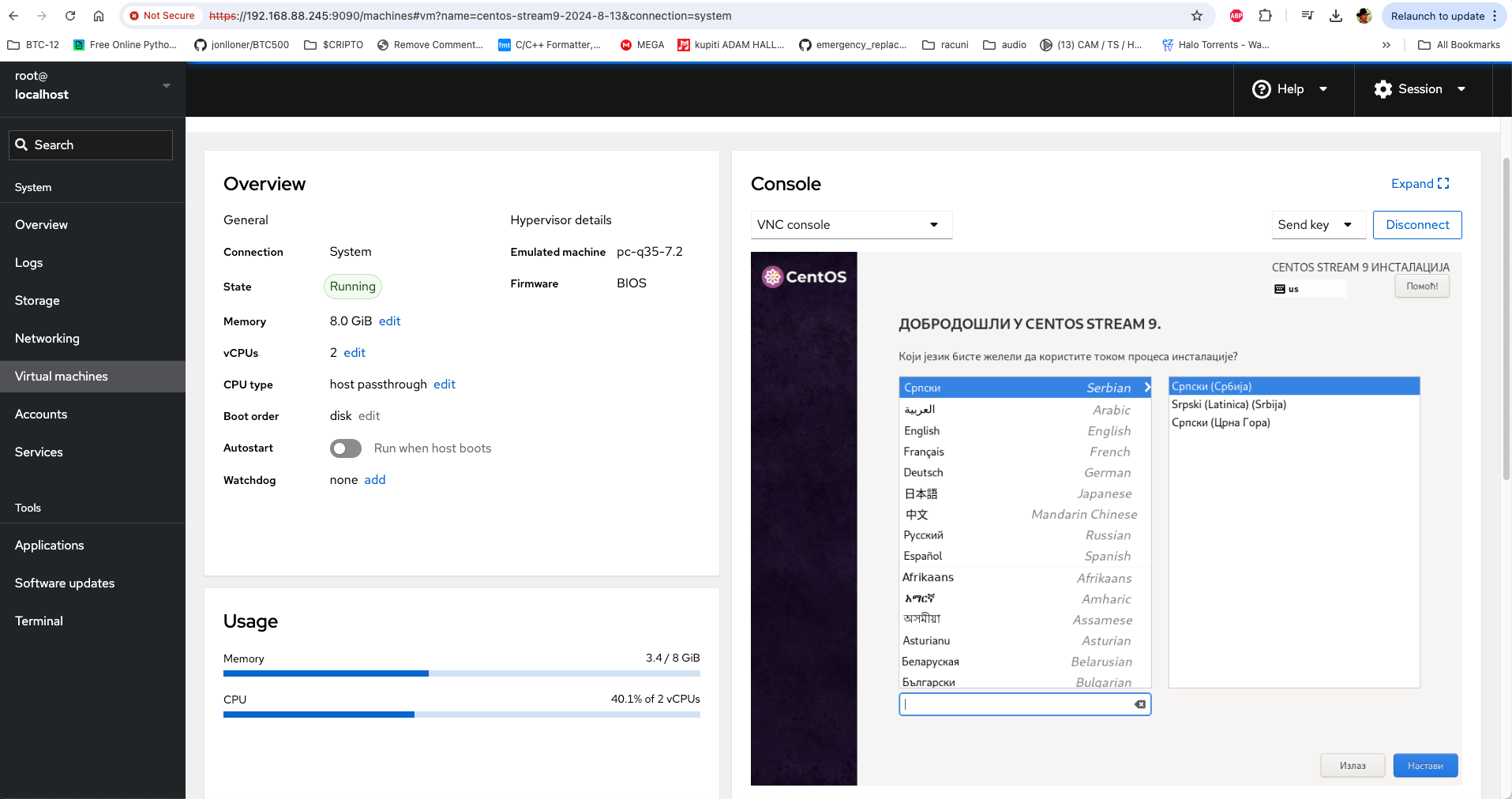1512x799 pixels.
Task: Show more bookmarks with the chevron
Action: (x=1386, y=45)
